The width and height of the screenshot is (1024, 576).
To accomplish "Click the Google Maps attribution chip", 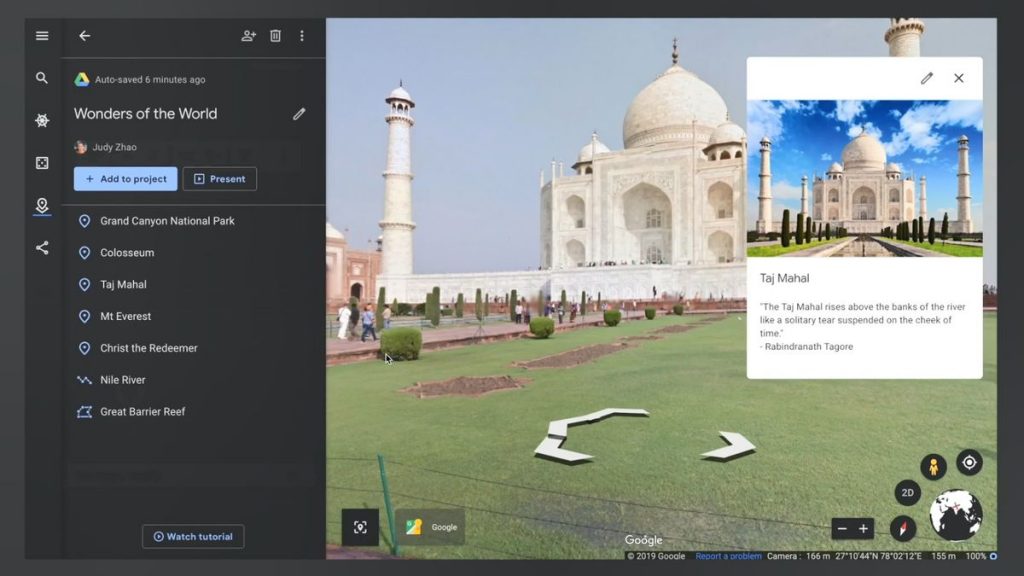I will [430, 528].
